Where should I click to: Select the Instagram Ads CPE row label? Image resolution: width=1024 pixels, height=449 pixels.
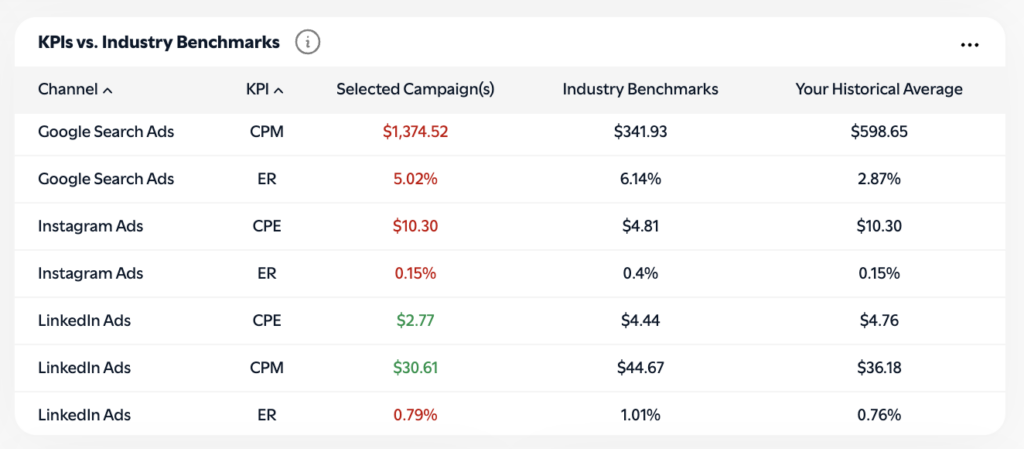pos(90,226)
